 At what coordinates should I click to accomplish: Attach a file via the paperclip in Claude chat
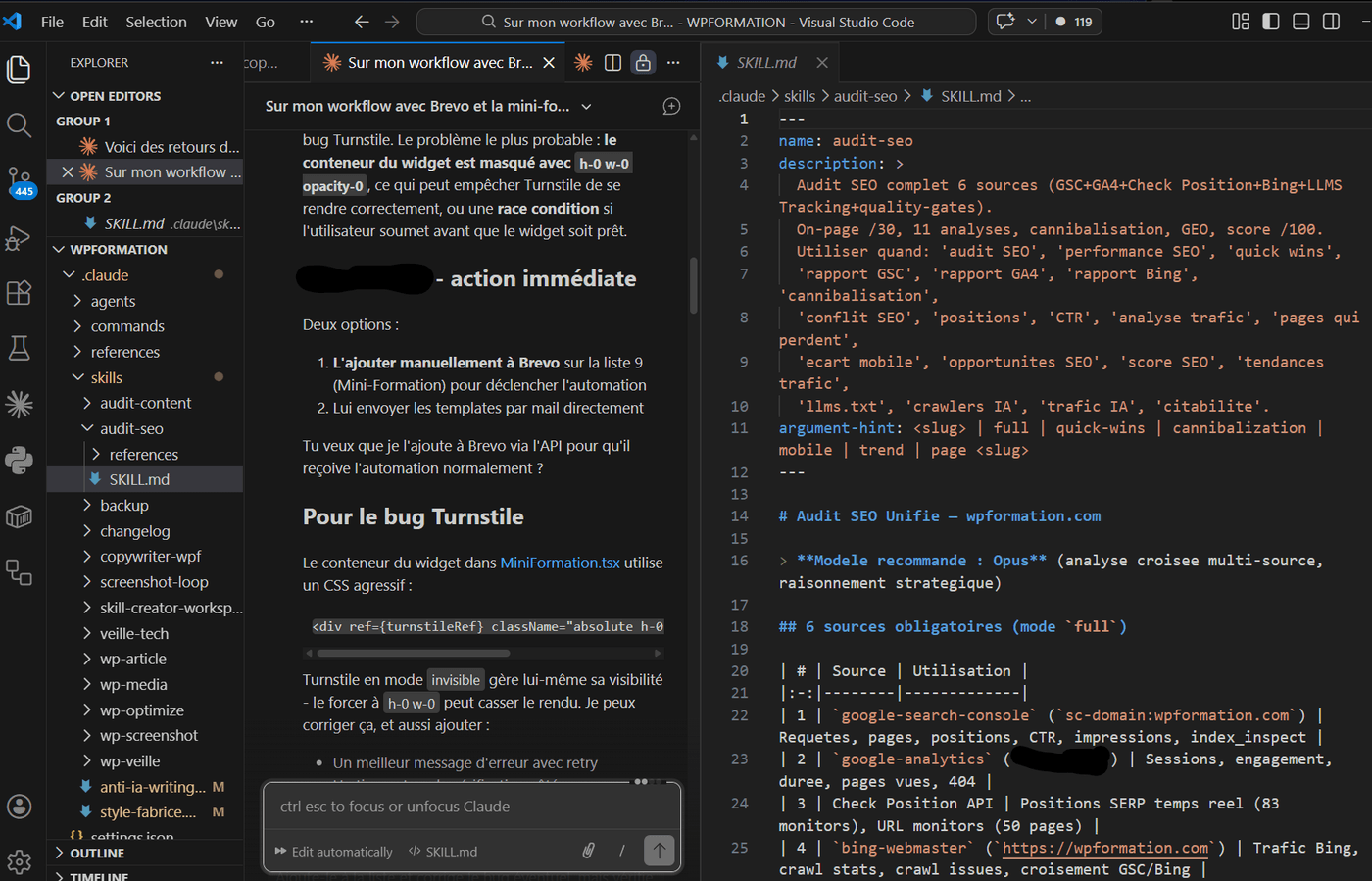(x=589, y=851)
